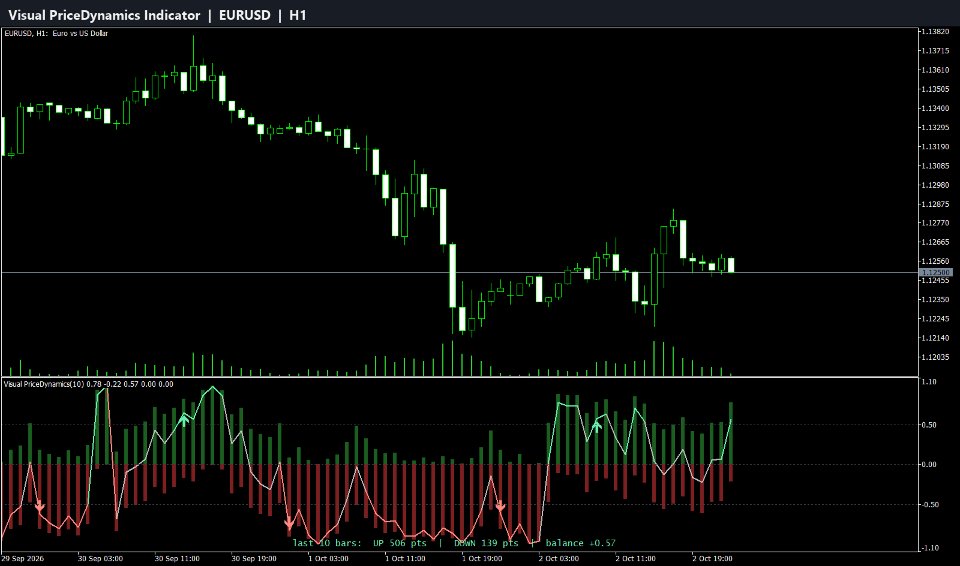Viewport: 960px width, 566px height.
Task: Click time axis label 30 Sep 19:00
Action: pyautogui.click(x=254, y=559)
